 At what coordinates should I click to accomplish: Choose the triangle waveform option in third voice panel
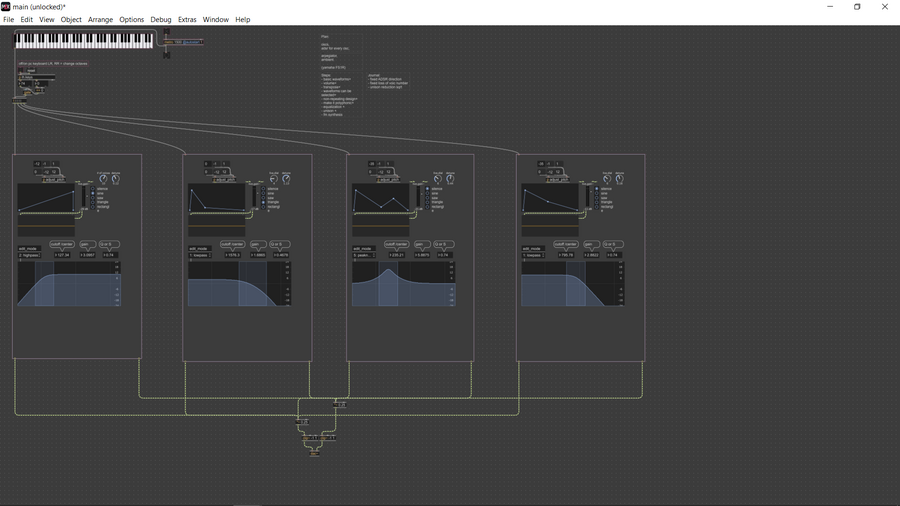[428, 203]
